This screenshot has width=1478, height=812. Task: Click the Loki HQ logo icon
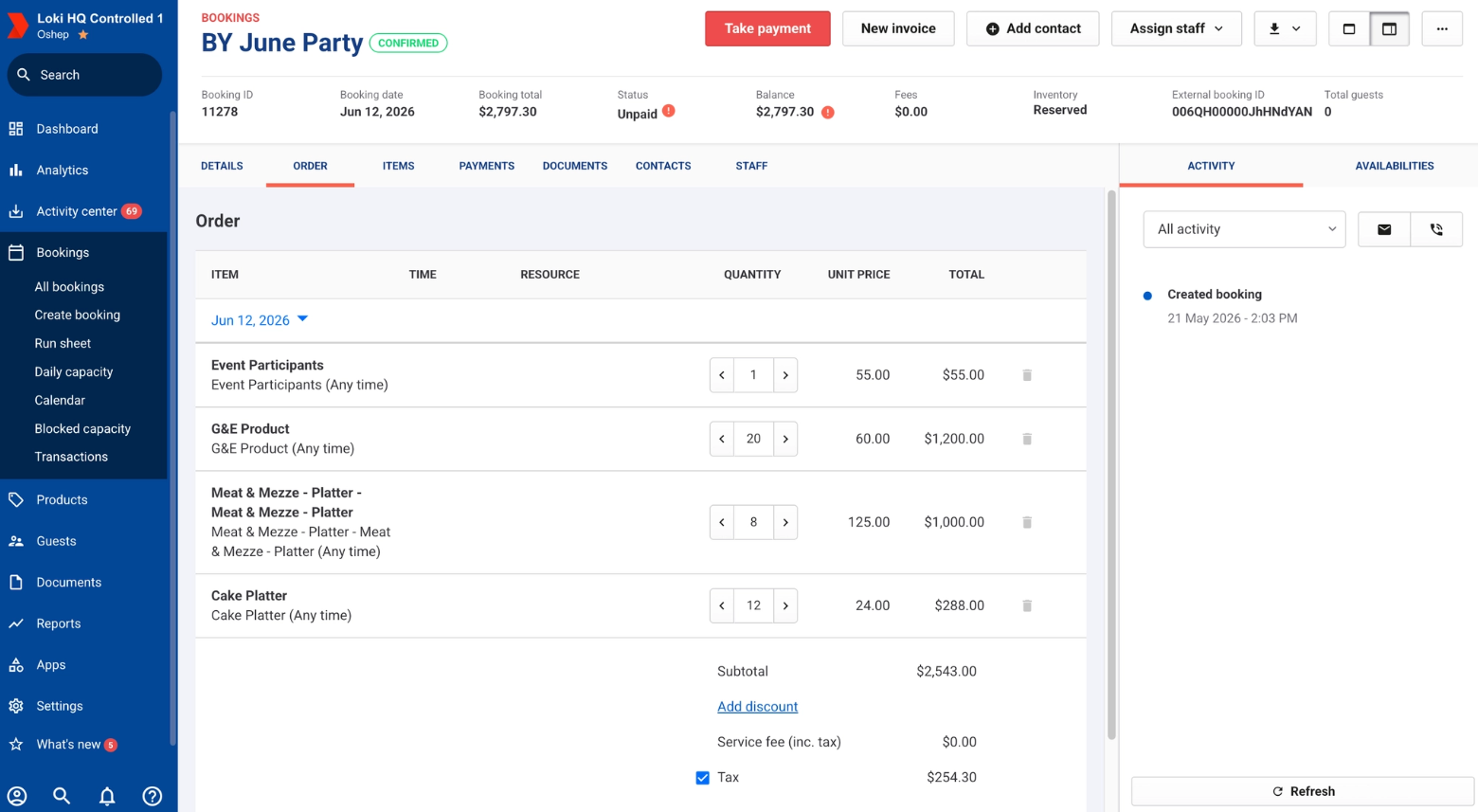tap(17, 26)
